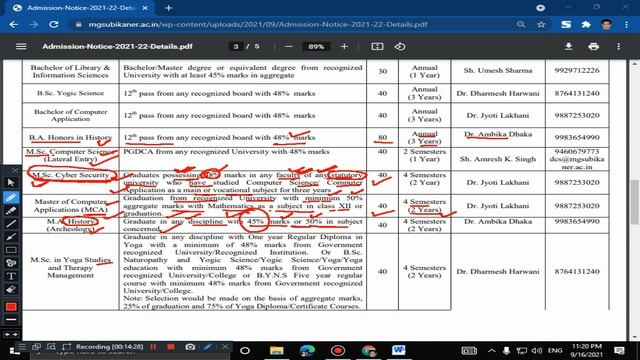
Task: Show hidden system tray icons
Action: click(492, 351)
